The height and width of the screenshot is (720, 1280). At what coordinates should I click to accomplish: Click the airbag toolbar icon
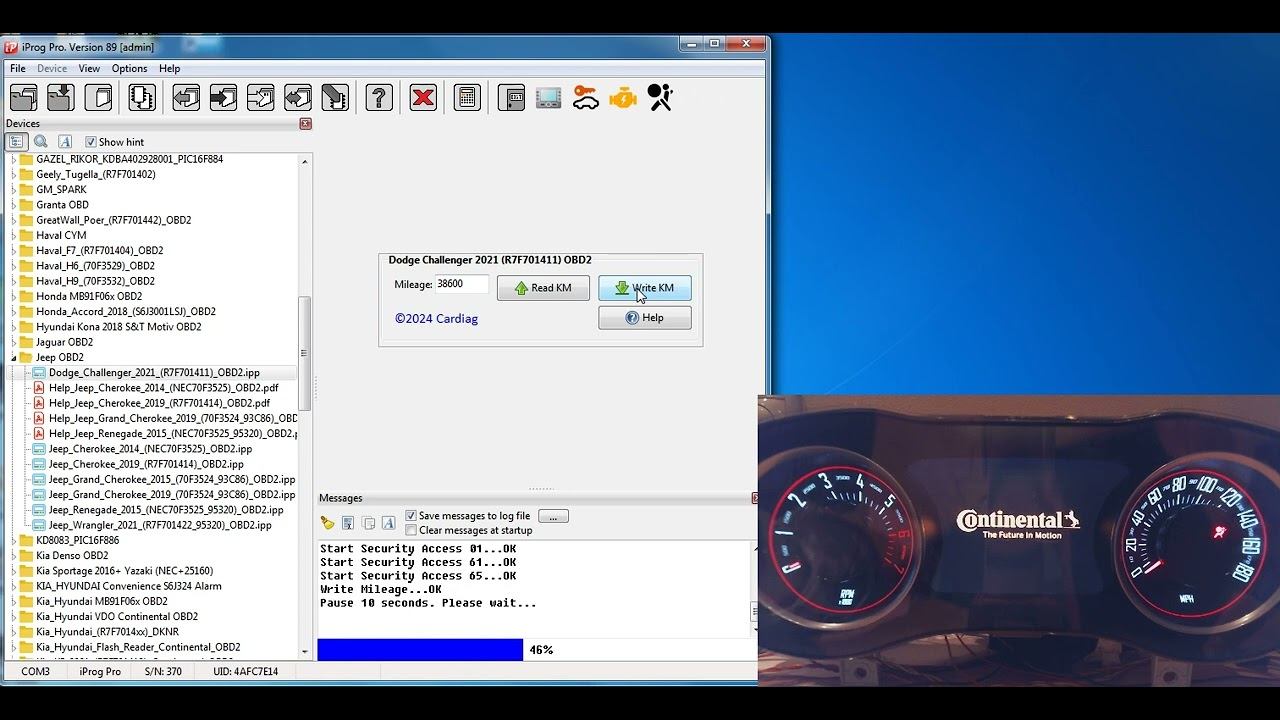659,97
